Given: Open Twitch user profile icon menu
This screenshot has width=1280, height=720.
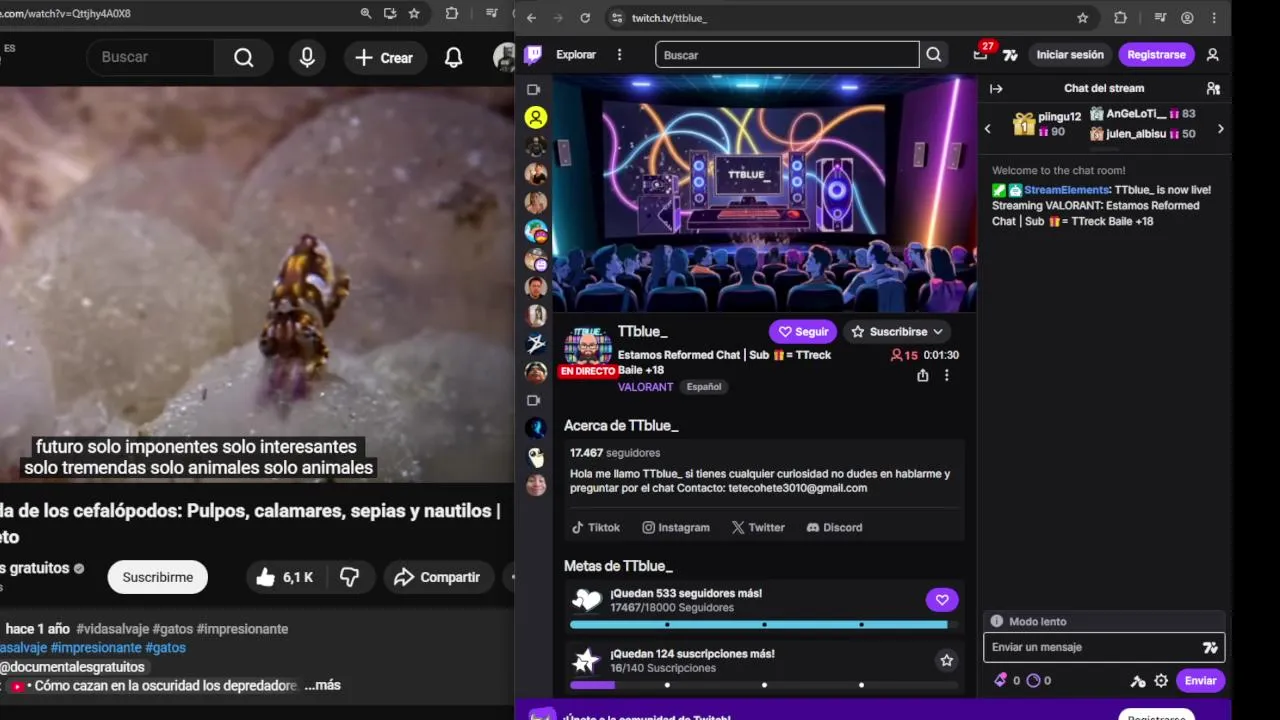Looking at the screenshot, I should pyautogui.click(x=1212, y=55).
